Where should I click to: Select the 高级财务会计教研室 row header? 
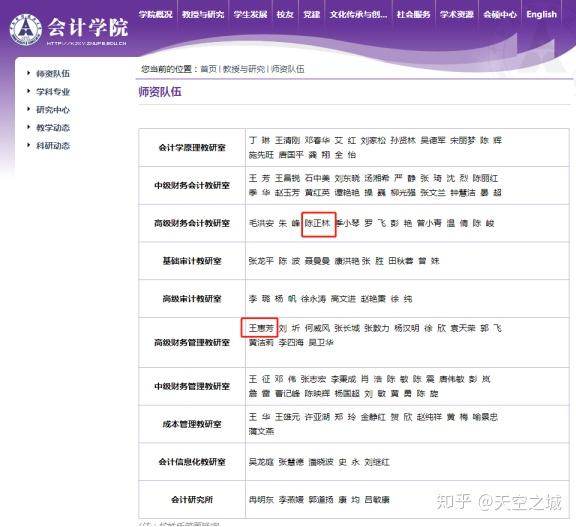click(192, 223)
